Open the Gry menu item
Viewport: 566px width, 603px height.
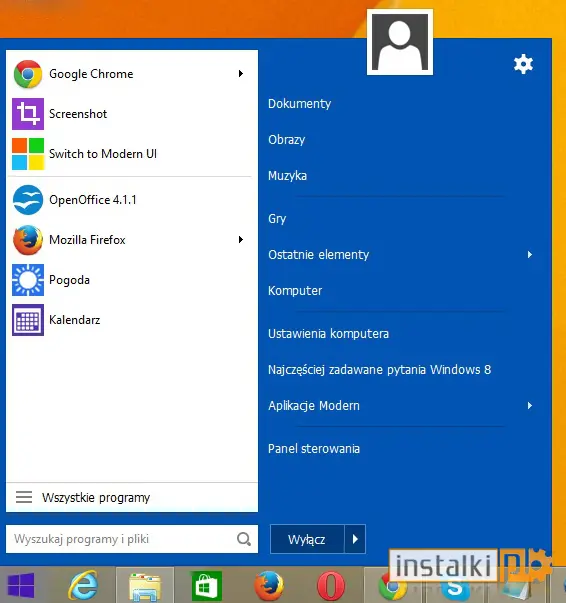point(277,219)
